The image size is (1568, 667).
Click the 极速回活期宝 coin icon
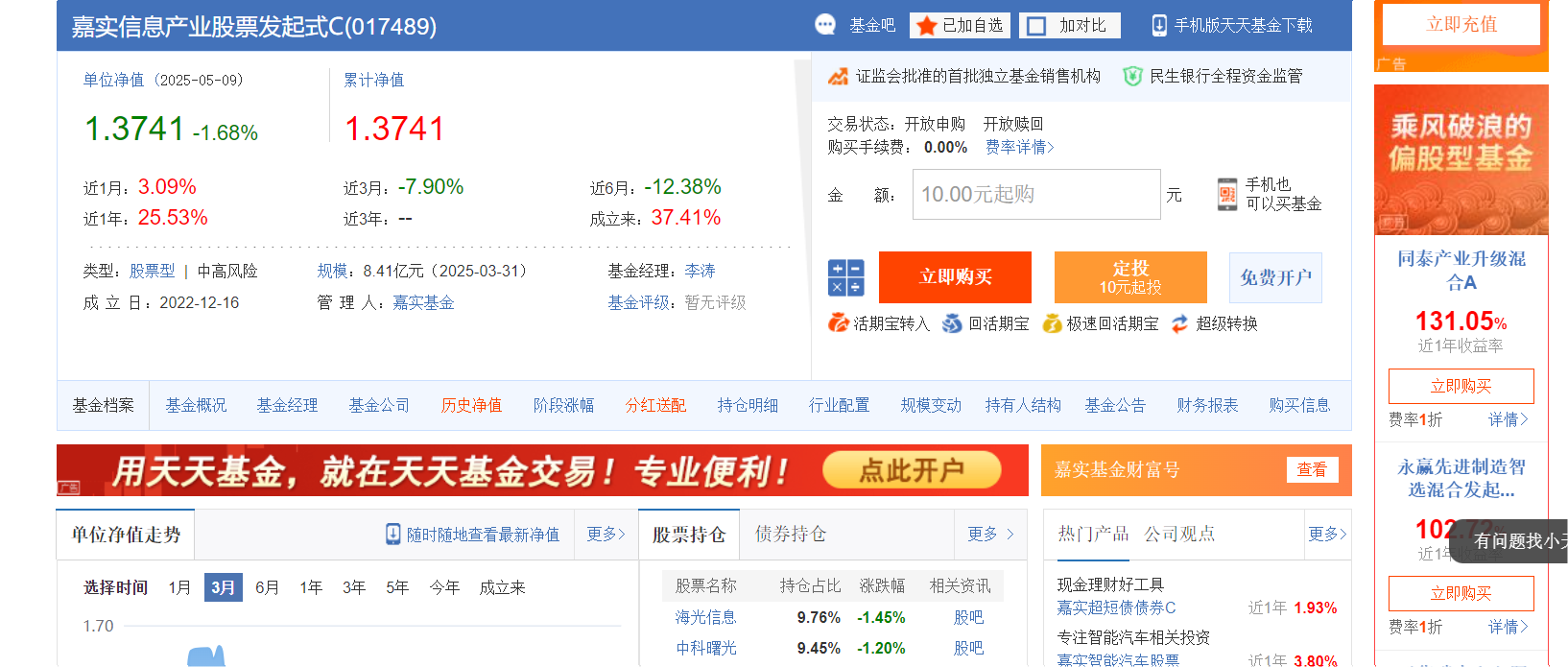pos(1053,323)
